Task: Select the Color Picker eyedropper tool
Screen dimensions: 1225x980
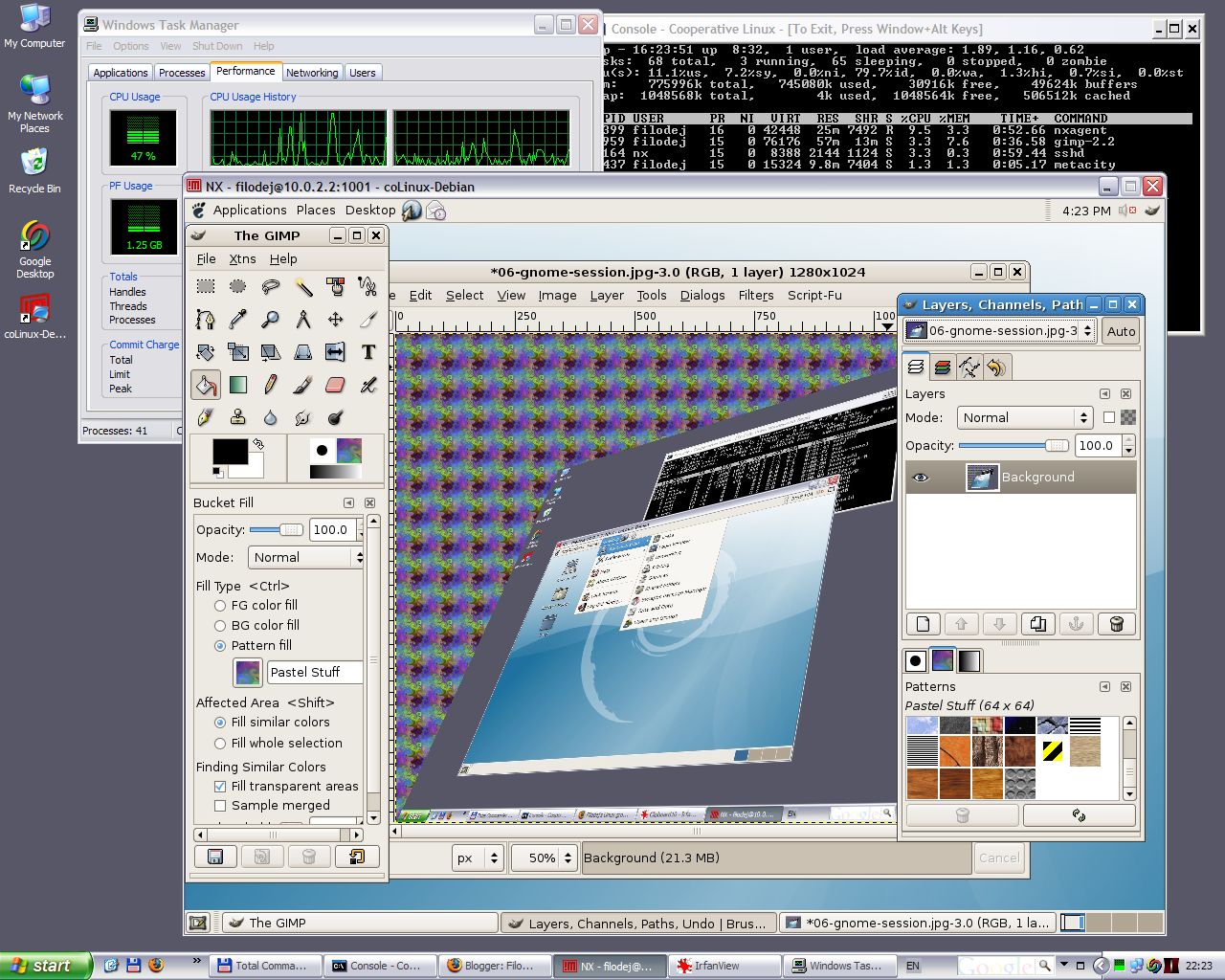Action: 238,320
